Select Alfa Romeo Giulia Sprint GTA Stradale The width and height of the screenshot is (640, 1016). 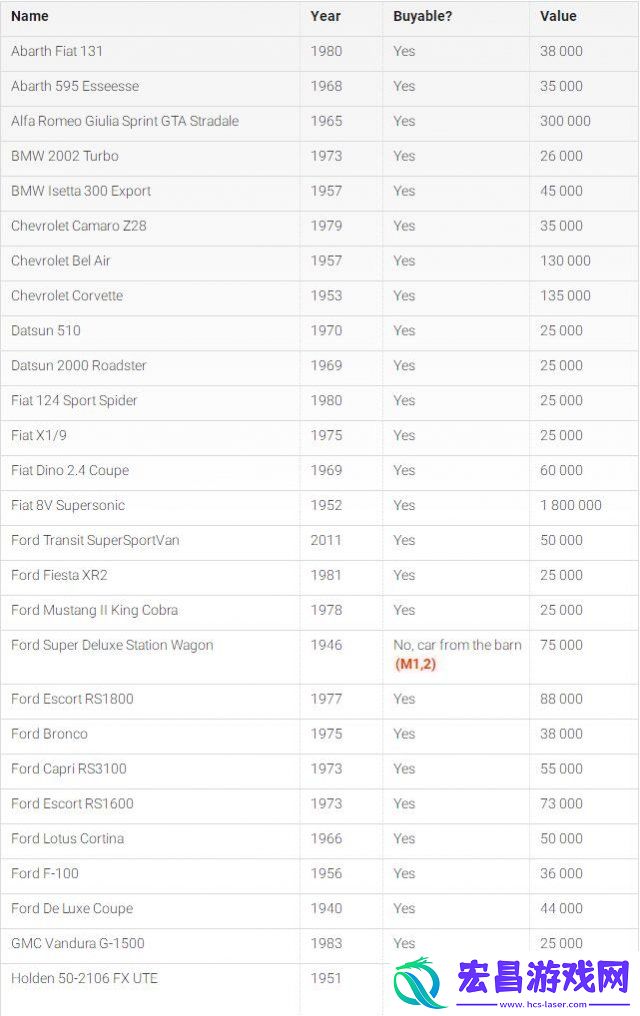click(125, 121)
